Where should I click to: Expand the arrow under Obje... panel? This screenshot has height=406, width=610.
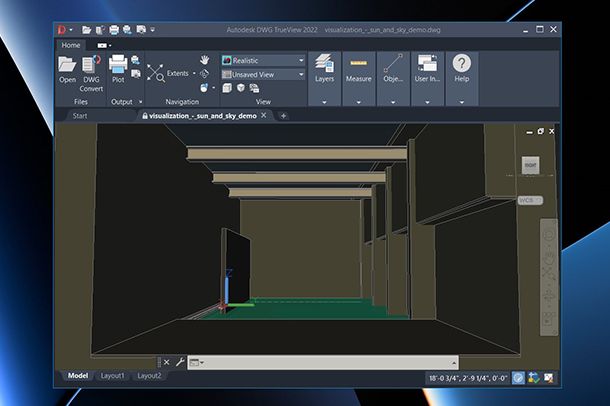[393, 102]
